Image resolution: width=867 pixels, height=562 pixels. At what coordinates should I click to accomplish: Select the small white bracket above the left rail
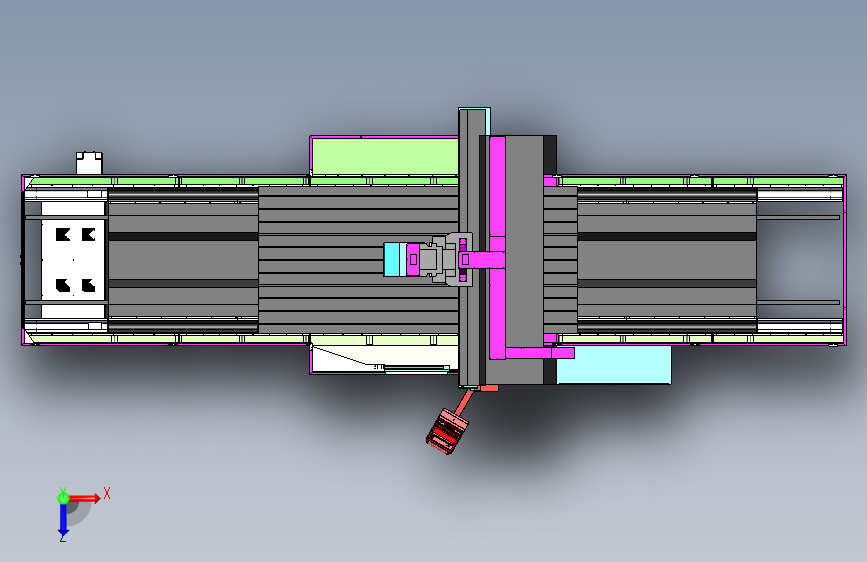point(89,163)
